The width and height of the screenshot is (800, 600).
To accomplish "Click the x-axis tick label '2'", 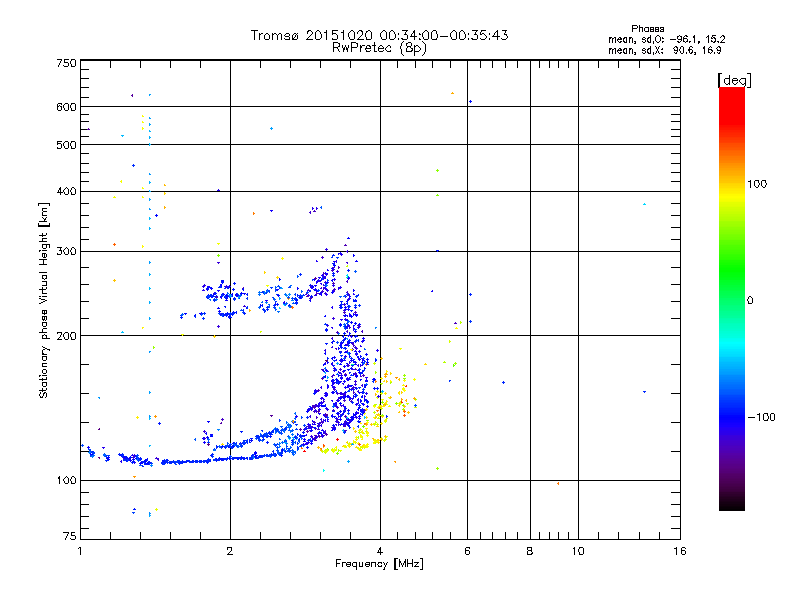I will coord(230,551).
